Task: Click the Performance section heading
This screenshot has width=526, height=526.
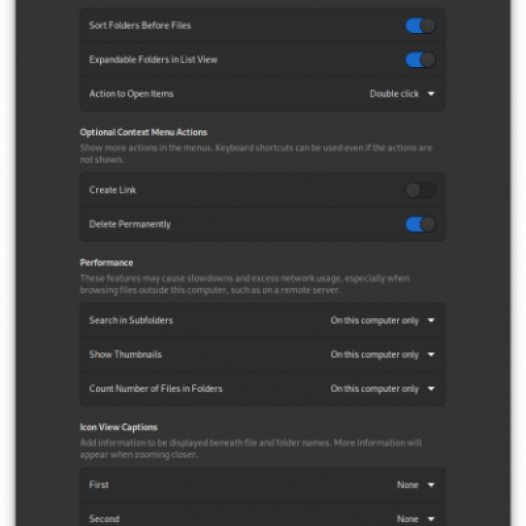Action: [x=106, y=263]
